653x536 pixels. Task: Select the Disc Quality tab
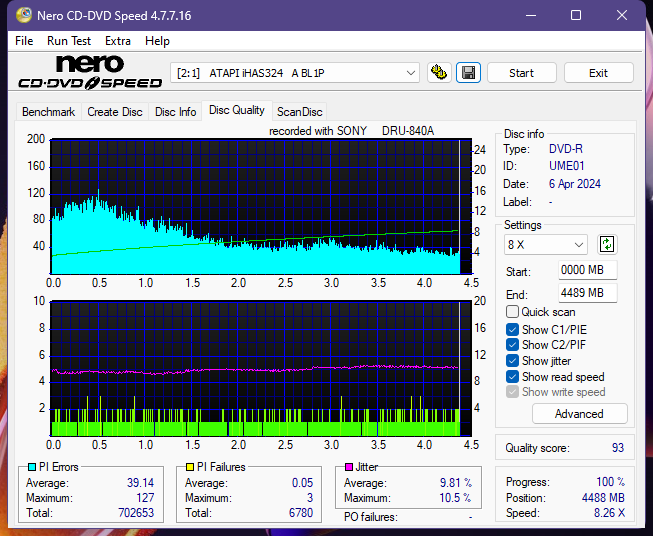pyautogui.click(x=237, y=110)
